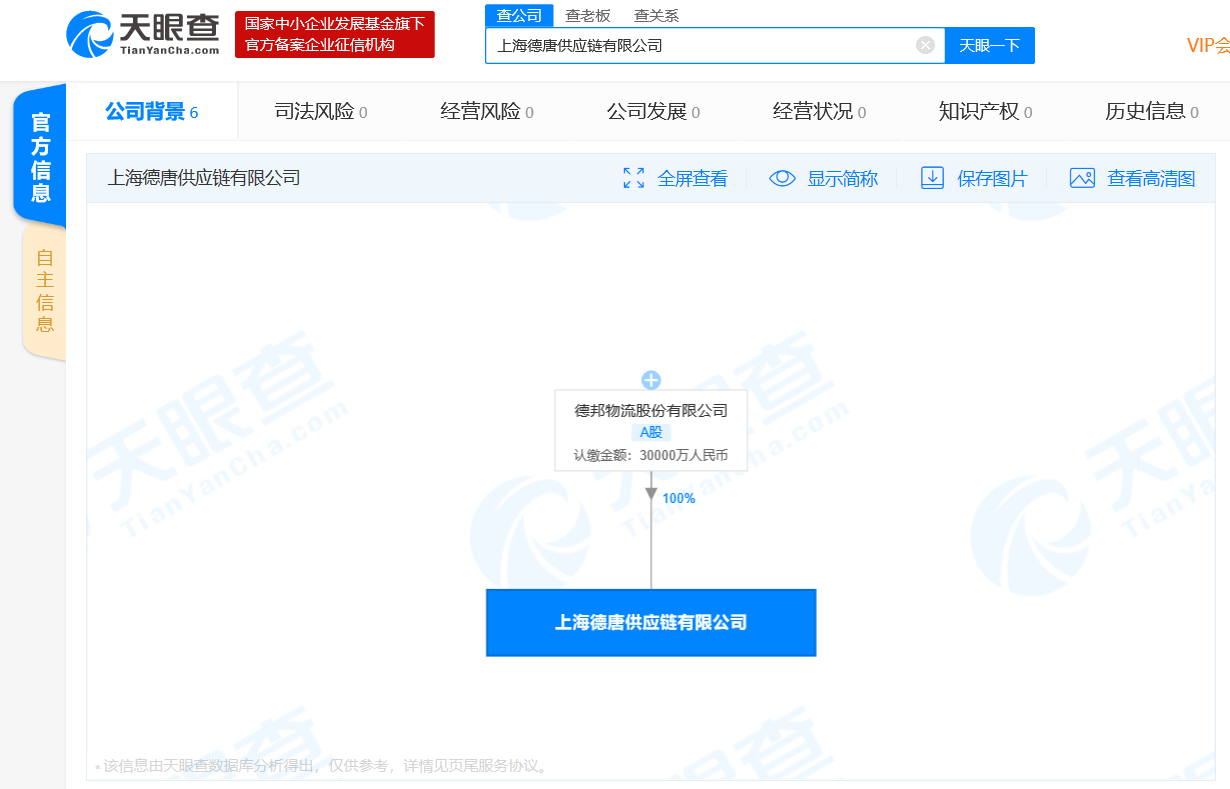Click the 查看高清图 link

[1151, 178]
